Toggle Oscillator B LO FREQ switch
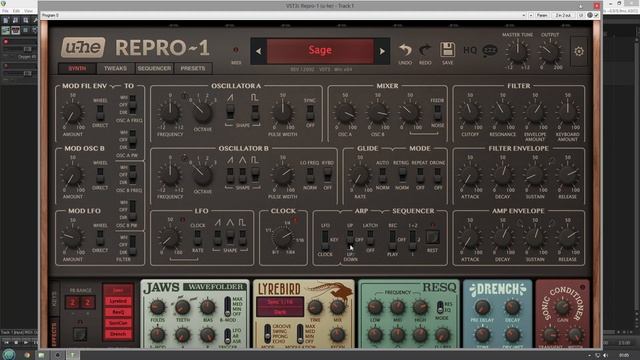 [310, 175]
